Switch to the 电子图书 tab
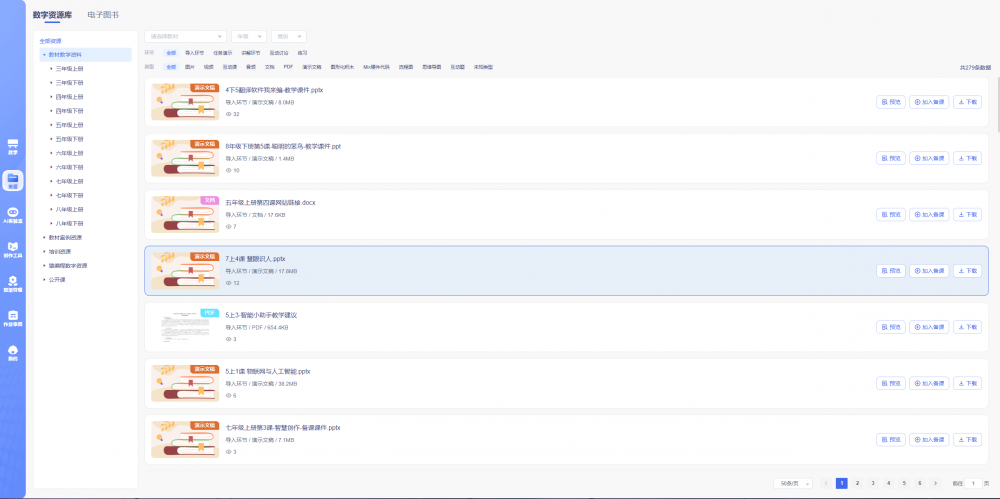This screenshot has height=499, width=1000. (x=102, y=15)
